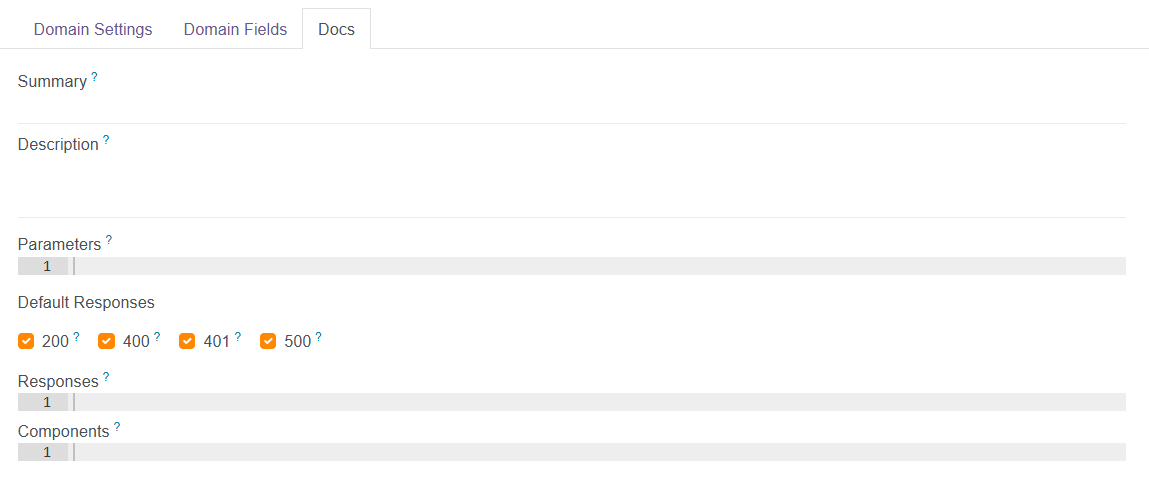Click the Components help question mark
Viewport: 1149px width, 499px height.
coord(117,427)
